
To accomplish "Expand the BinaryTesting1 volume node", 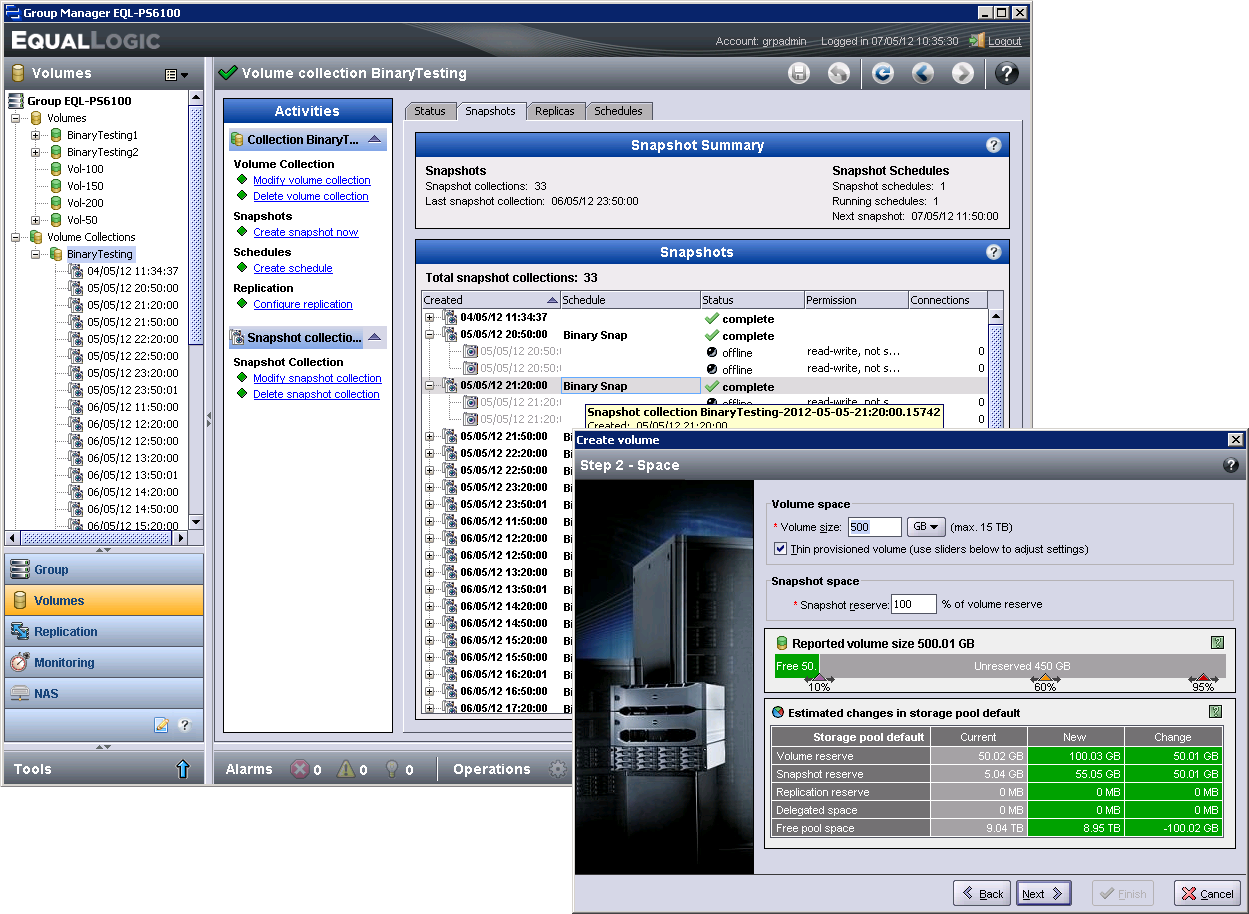I will pyautogui.click(x=36, y=135).
